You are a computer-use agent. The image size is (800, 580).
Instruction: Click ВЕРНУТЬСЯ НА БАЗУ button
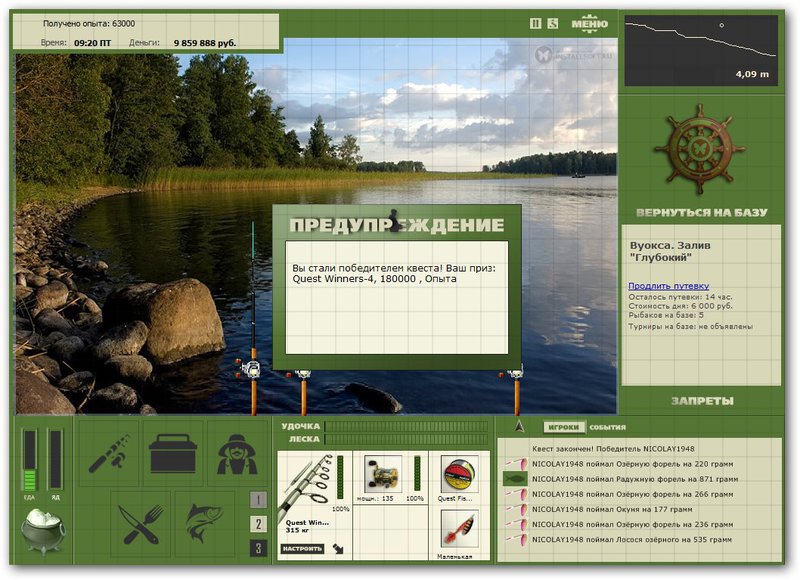[x=702, y=212]
